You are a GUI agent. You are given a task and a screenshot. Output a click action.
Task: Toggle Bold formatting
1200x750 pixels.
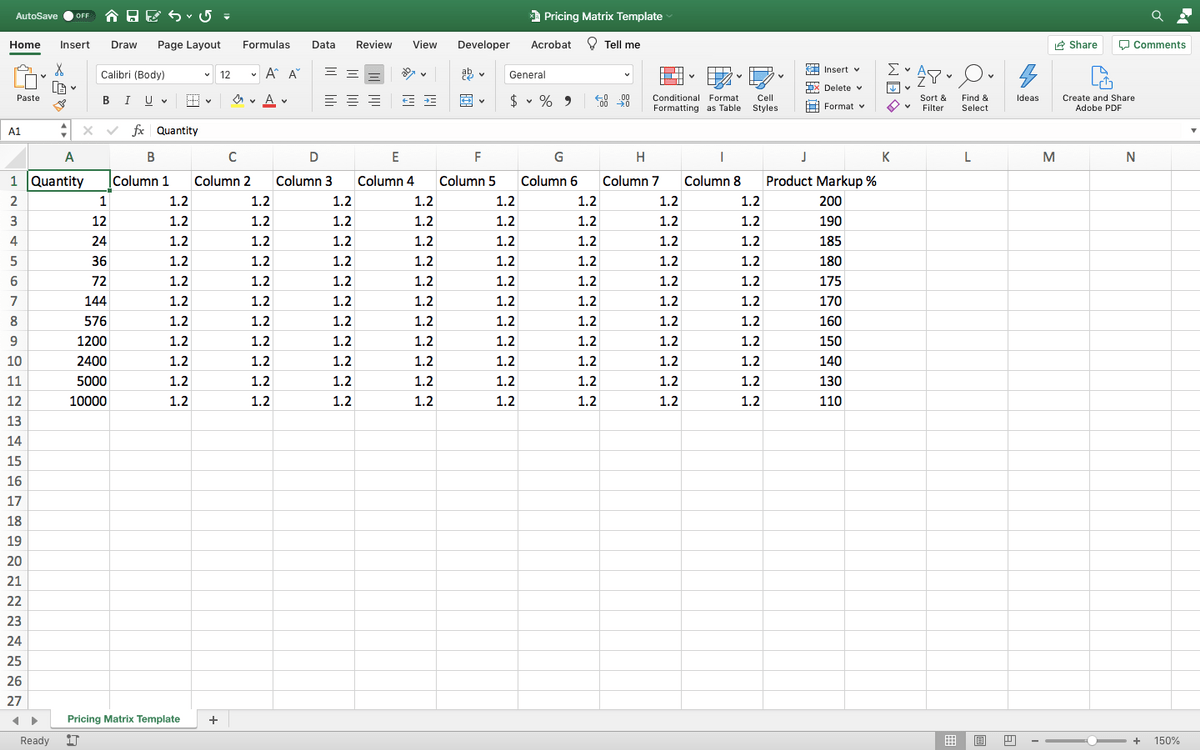[107, 101]
